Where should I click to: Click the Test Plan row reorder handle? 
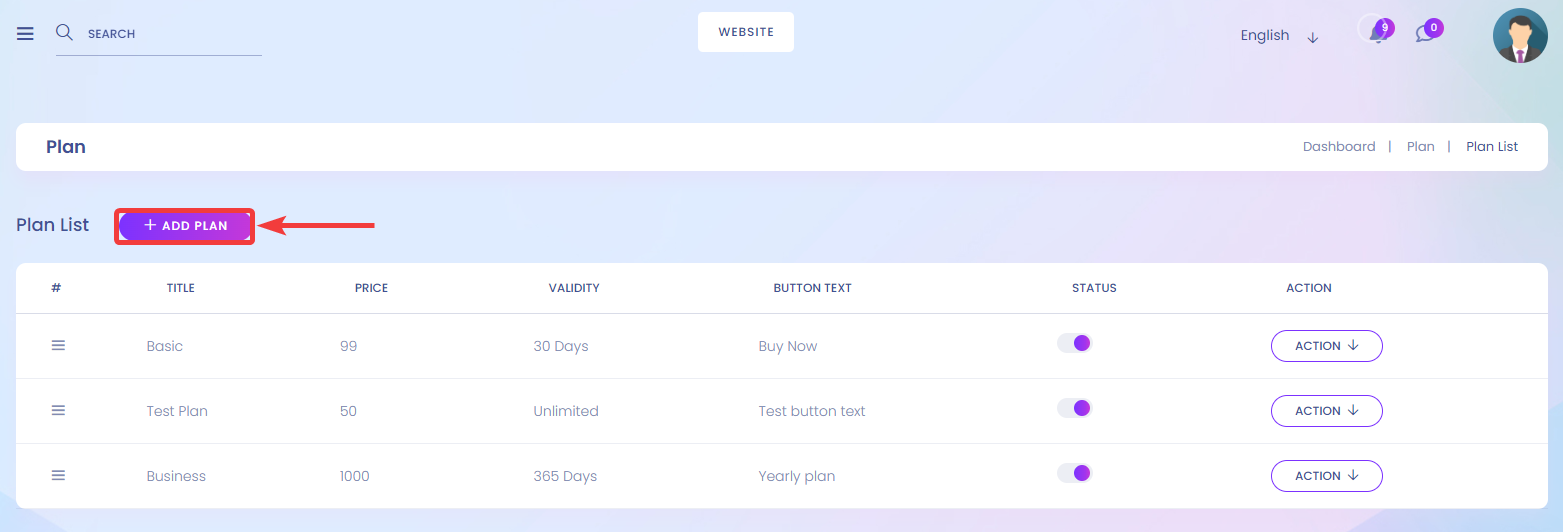coord(58,410)
